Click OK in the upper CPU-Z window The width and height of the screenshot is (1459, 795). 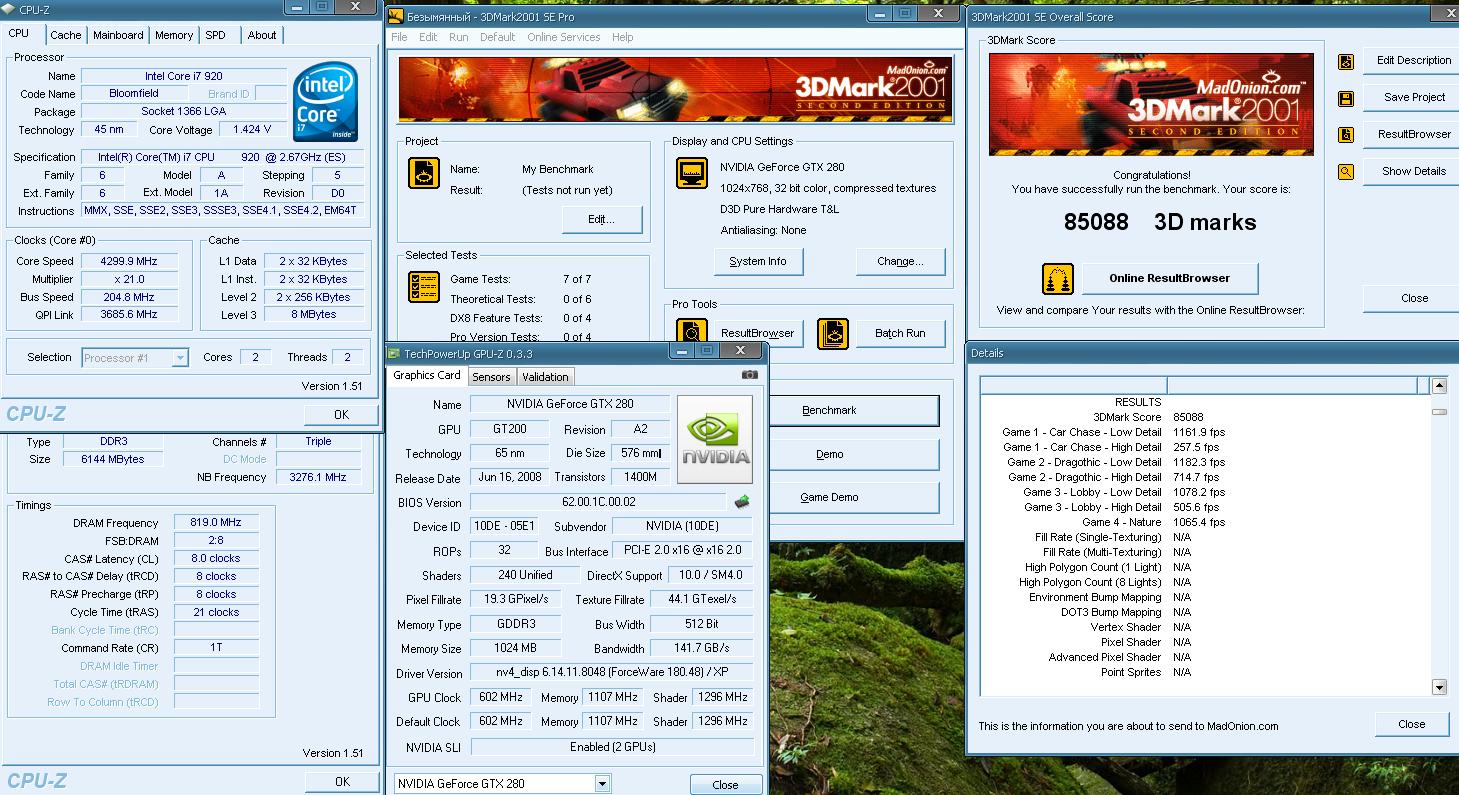point(341,414)
